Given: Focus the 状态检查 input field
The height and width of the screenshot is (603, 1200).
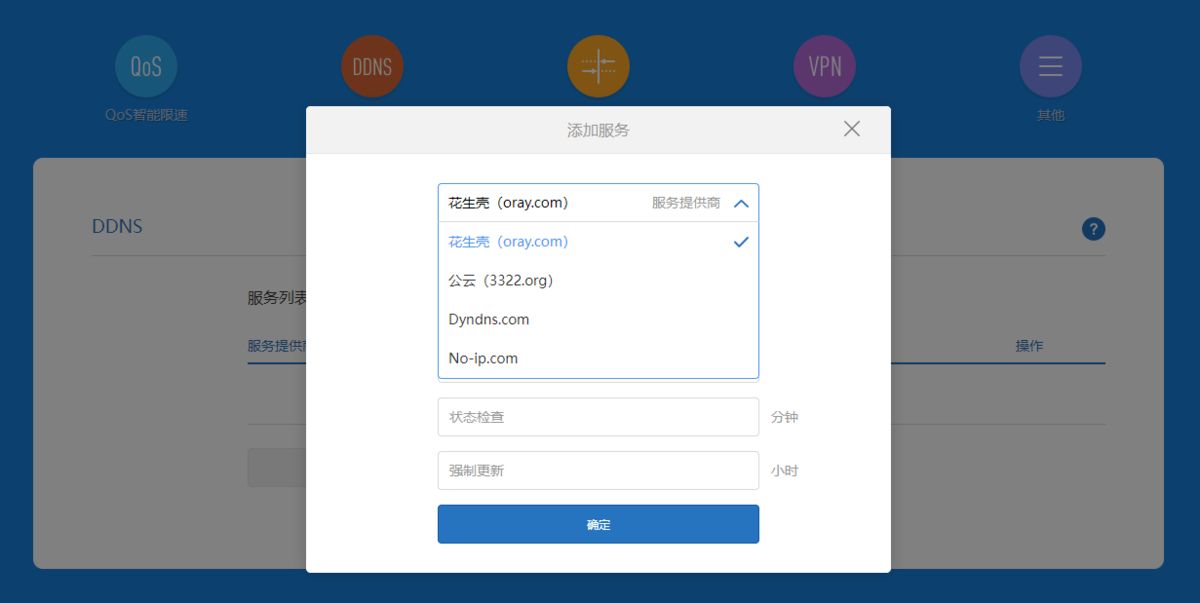Looking at the screenshot, I should click(x=598, y=417).
